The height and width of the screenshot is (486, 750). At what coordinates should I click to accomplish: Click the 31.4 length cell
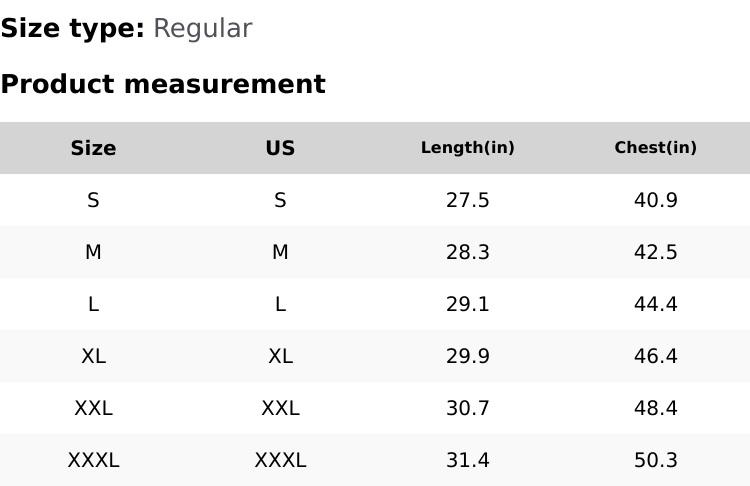tap(467, 460)
